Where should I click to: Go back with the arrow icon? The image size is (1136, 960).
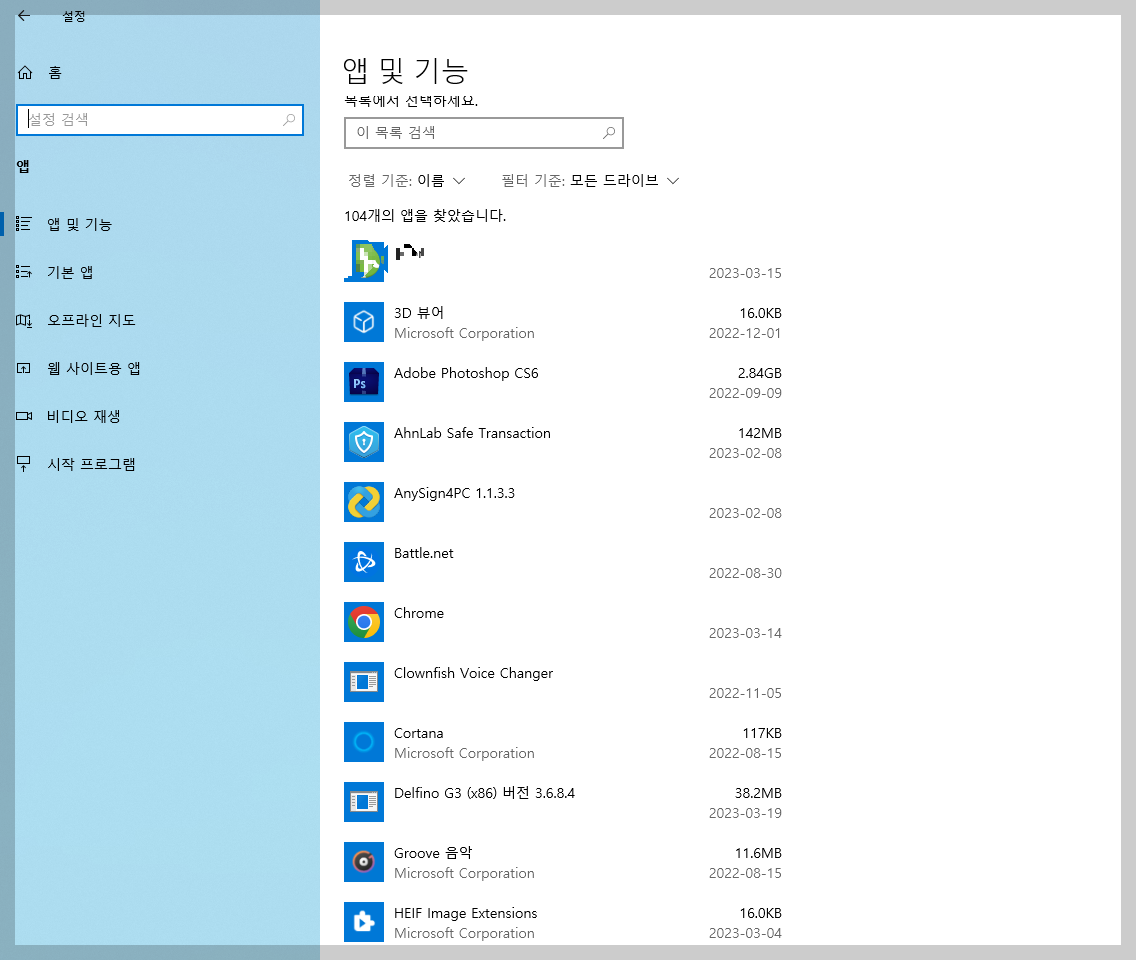tap(24, 15)
